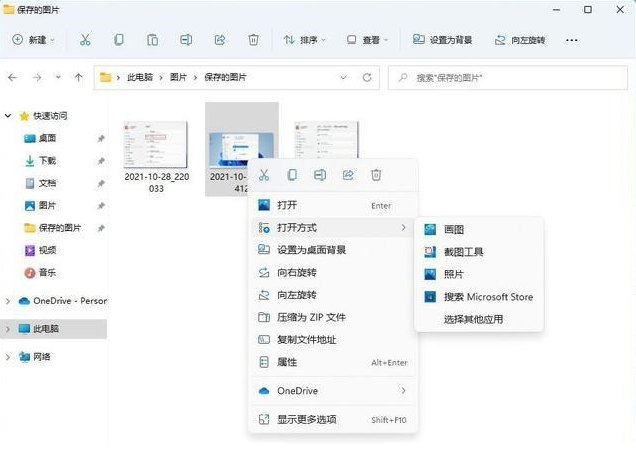Open 桌面 in the sidebar
The width and height of the screenshot is (636, 451).
point(47,138)
